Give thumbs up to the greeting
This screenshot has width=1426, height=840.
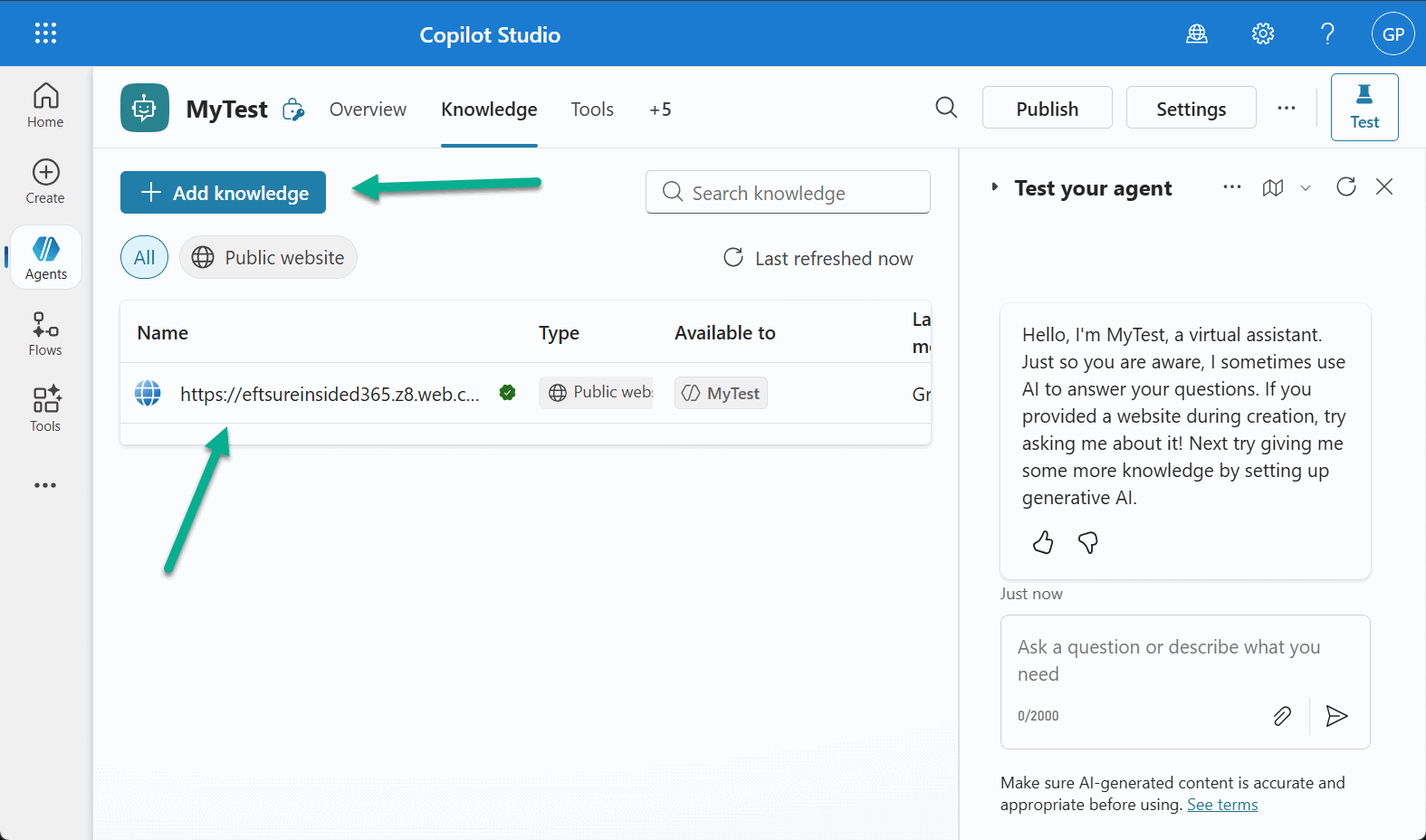coord(1043,542)
